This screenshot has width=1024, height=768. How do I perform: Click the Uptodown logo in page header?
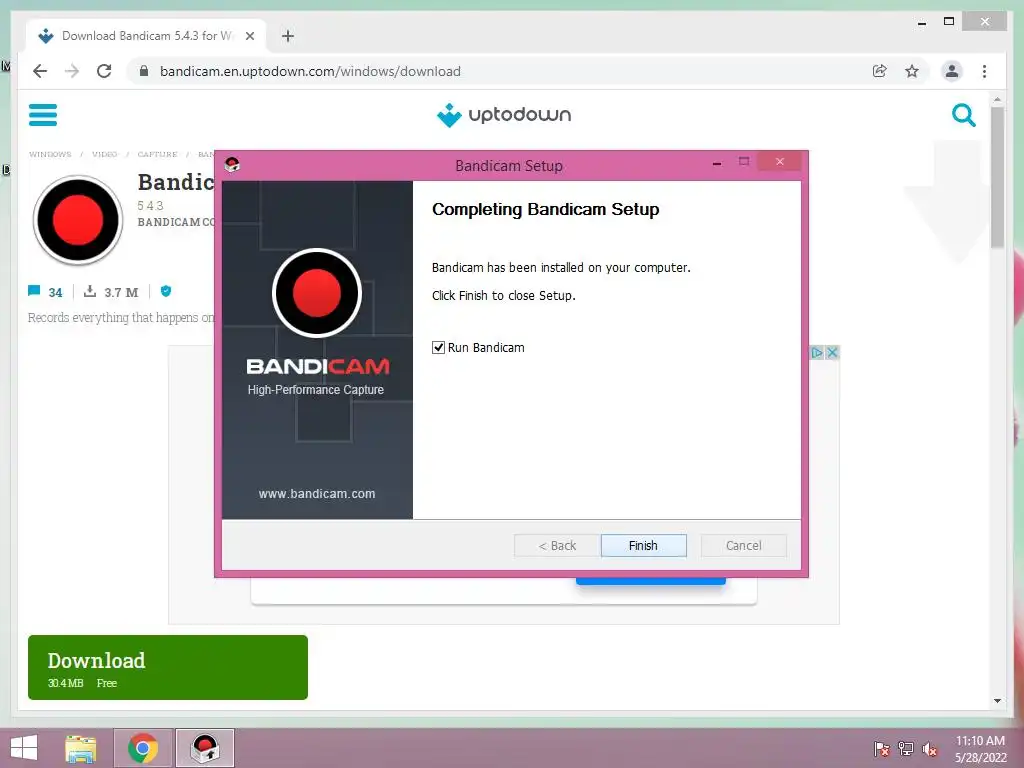[504, 115]
